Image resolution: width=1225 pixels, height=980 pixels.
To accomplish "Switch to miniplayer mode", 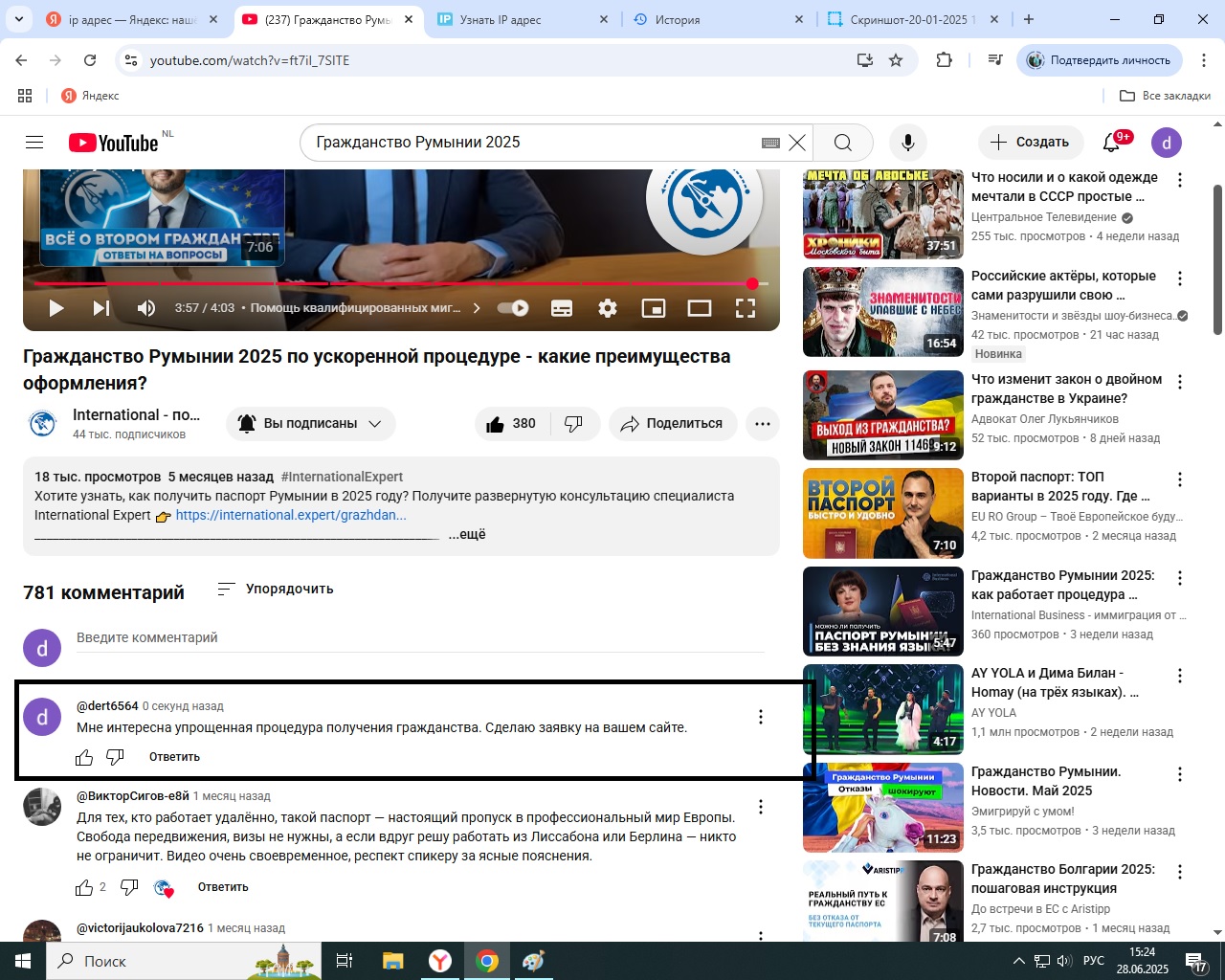I will 654,308.
